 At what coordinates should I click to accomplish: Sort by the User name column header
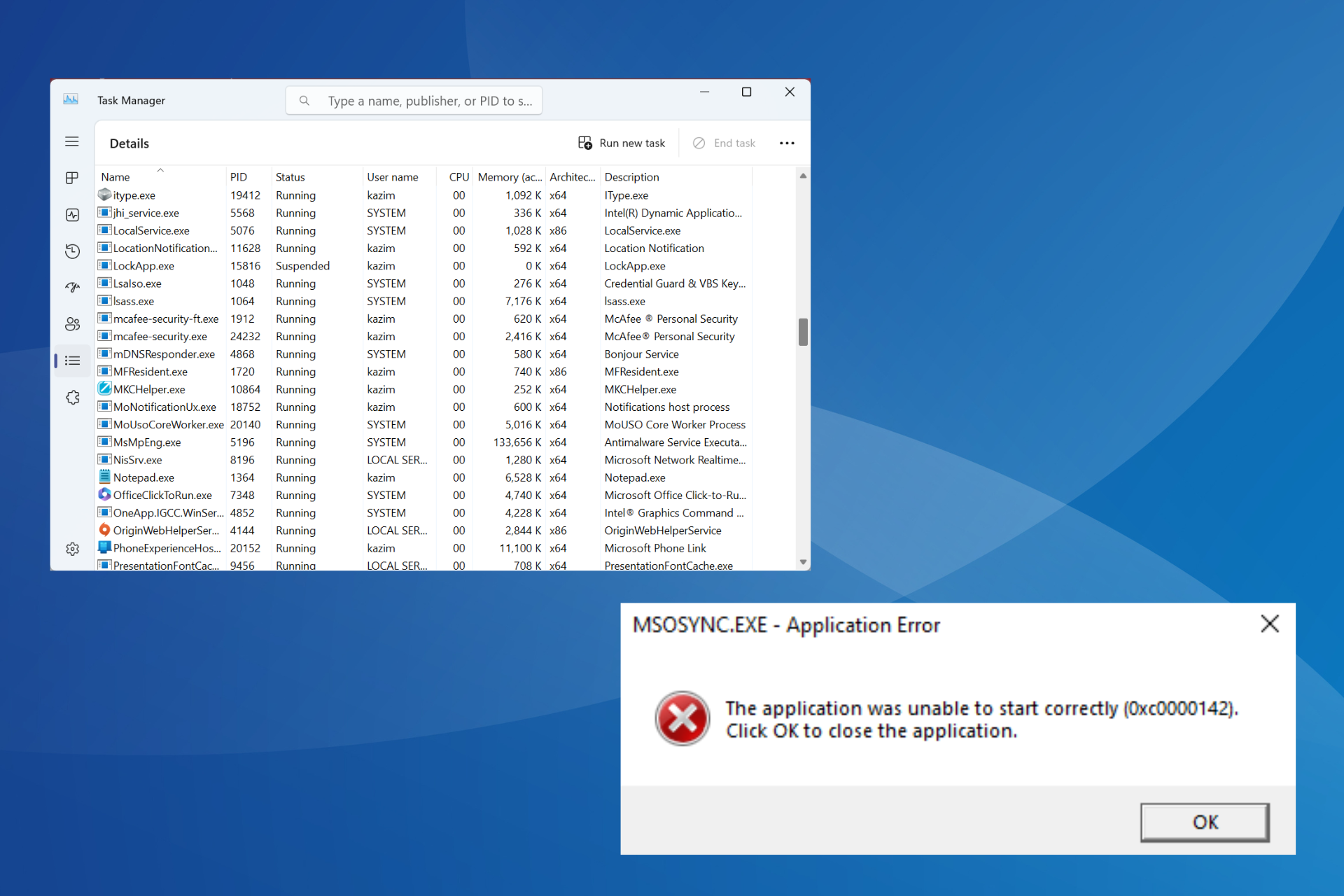[x=399, y=177]
